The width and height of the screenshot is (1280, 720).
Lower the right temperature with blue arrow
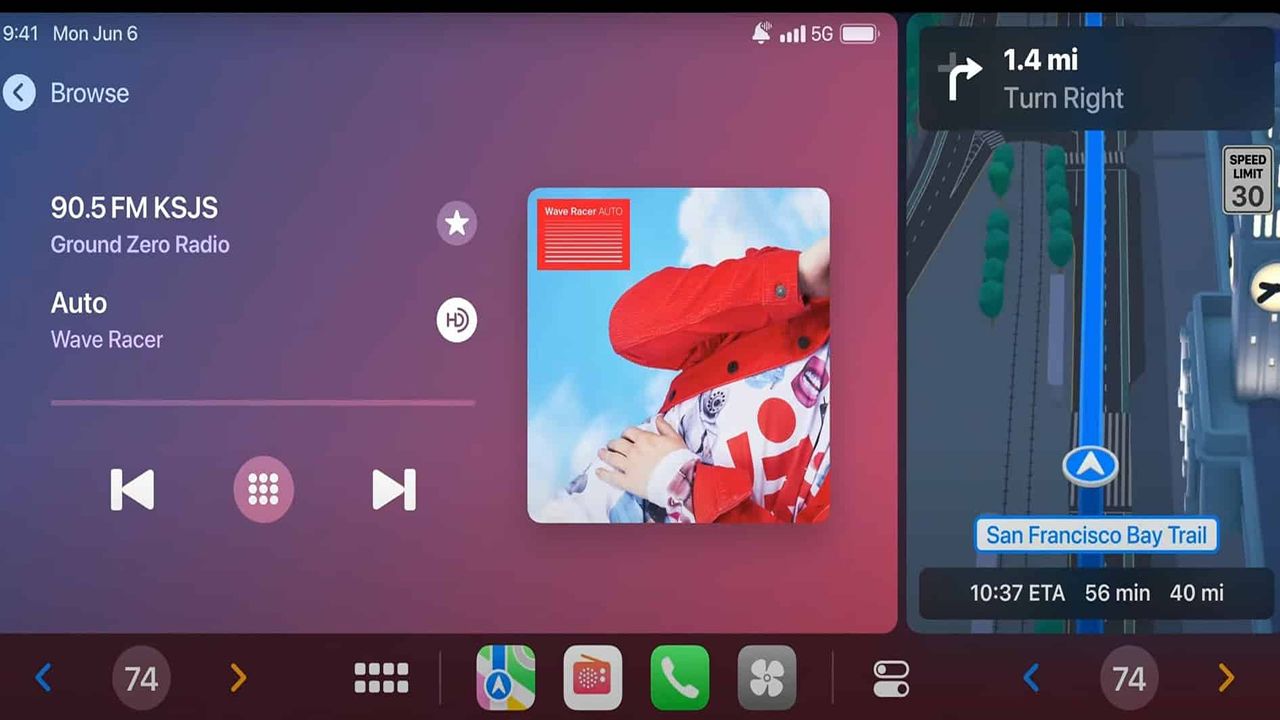1031,678
